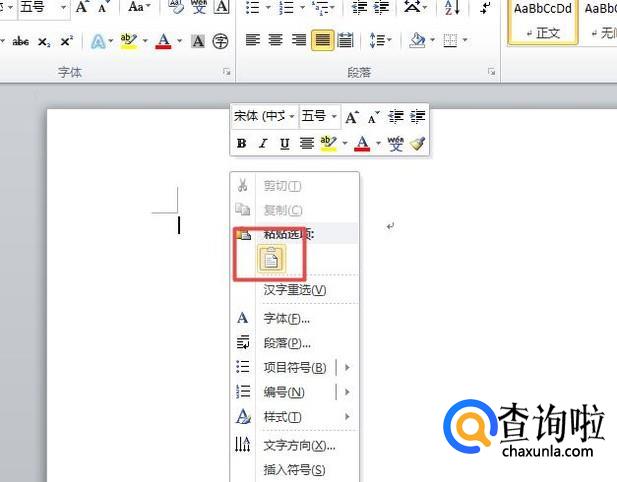The image size is (617, 482).
Task: Apply ribbon red font color
Action: pyautogui.click(x=164, y=41)
